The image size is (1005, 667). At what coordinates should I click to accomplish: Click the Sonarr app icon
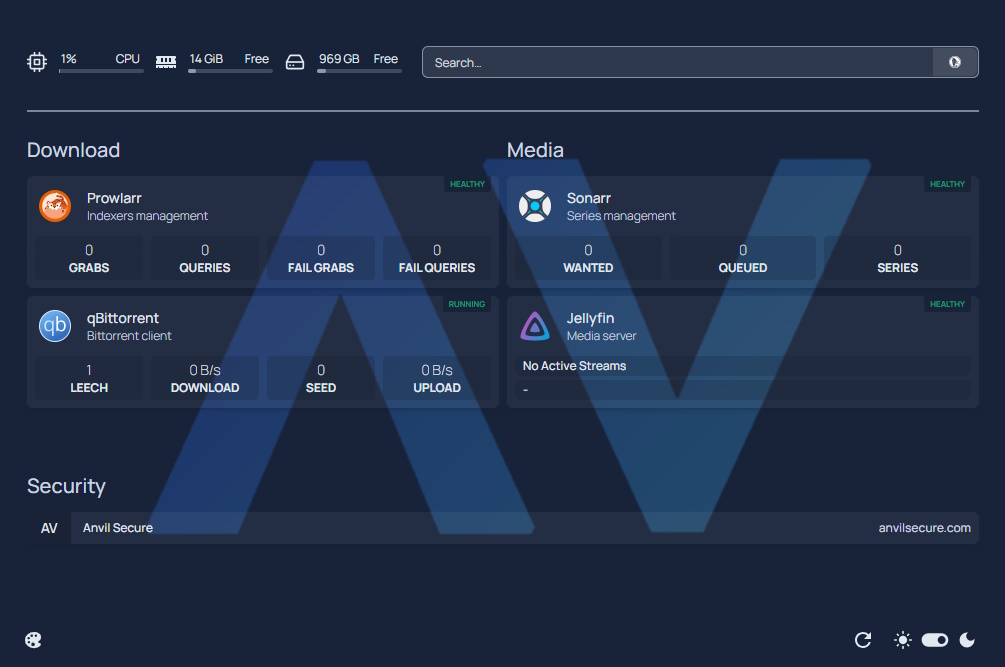pos(535,206)
